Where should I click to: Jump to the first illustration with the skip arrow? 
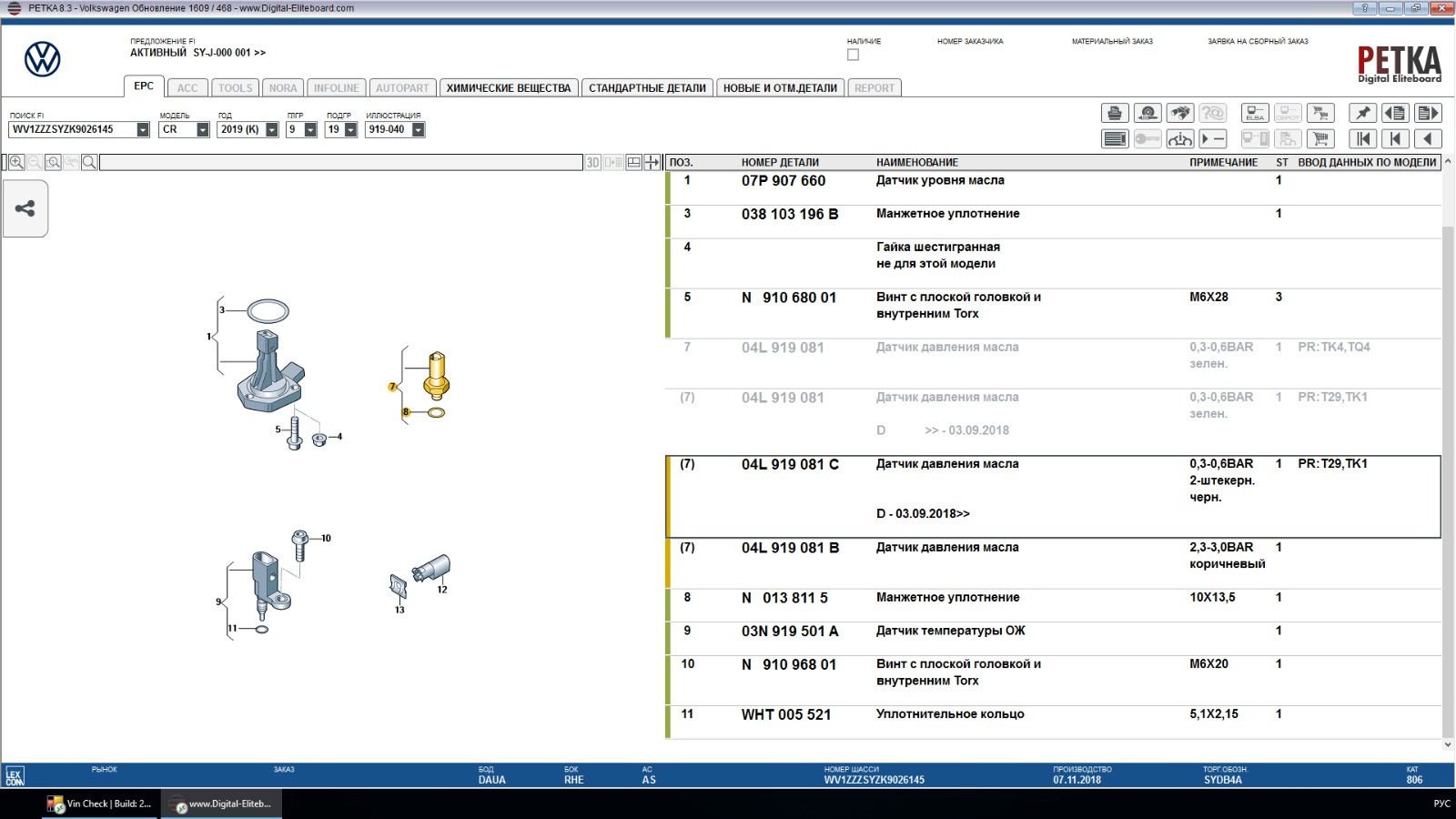coord(1362,139)
